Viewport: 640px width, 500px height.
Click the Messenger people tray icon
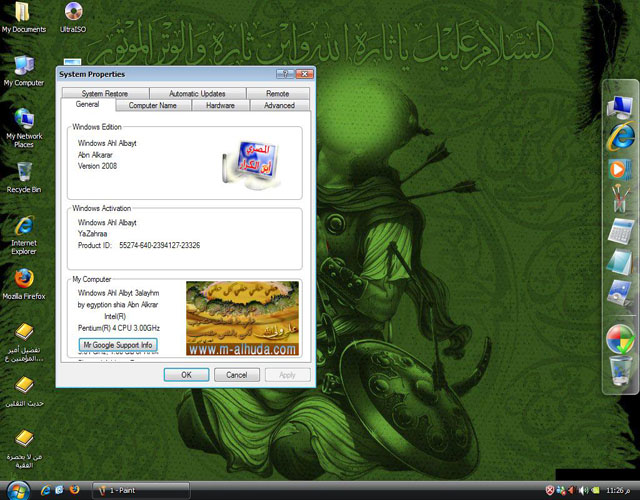click(x=561, y=490)
